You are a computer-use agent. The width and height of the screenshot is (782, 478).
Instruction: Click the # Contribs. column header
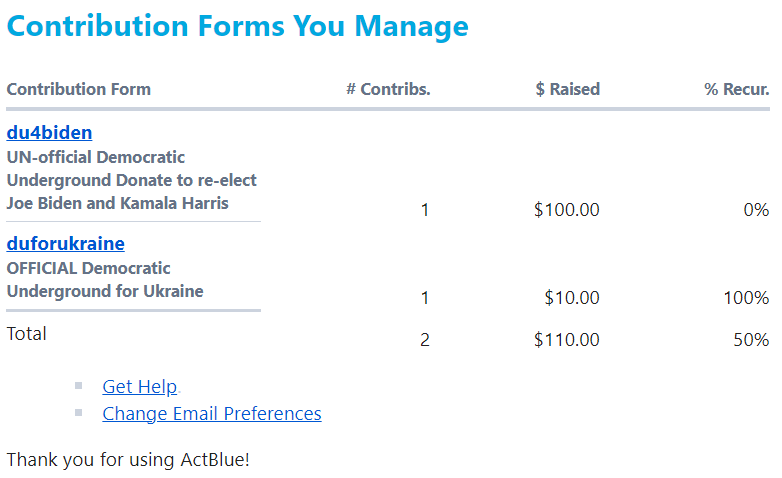click(x=388, y=89)
